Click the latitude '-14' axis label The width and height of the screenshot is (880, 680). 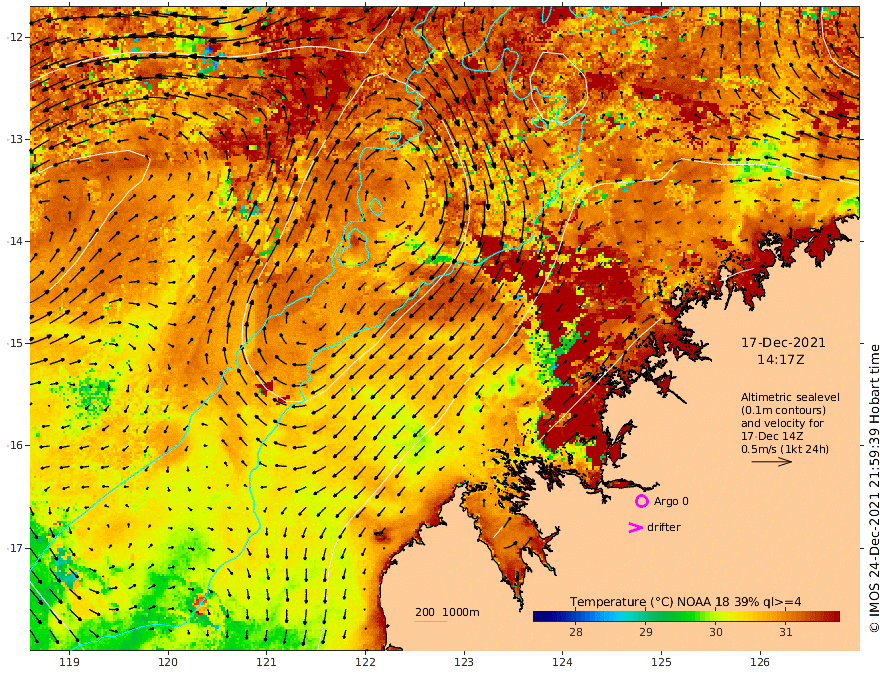tap(15, 241)
